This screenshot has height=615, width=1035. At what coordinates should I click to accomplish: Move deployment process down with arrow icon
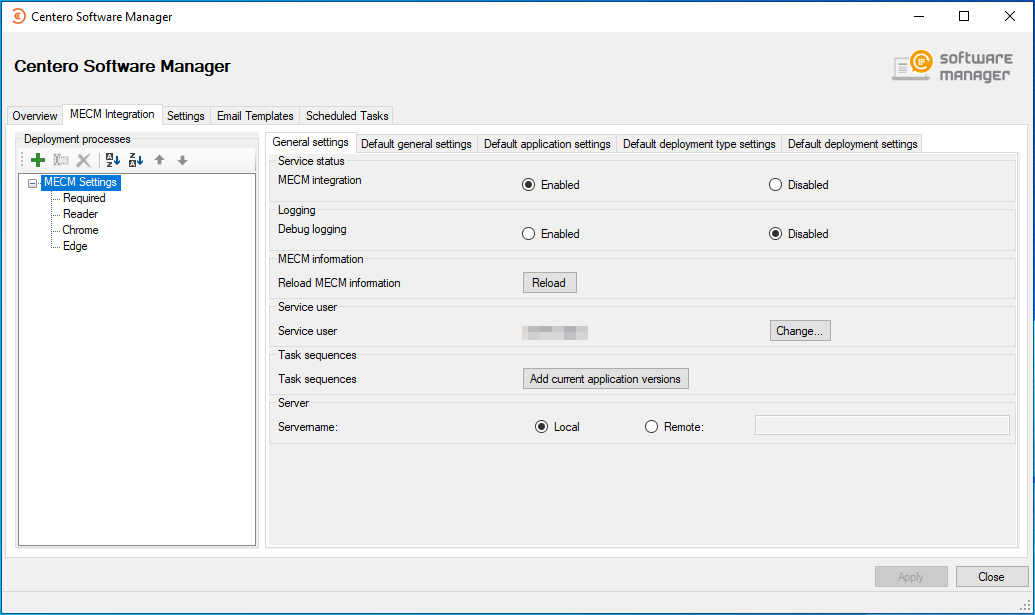(x=182, y=160)
